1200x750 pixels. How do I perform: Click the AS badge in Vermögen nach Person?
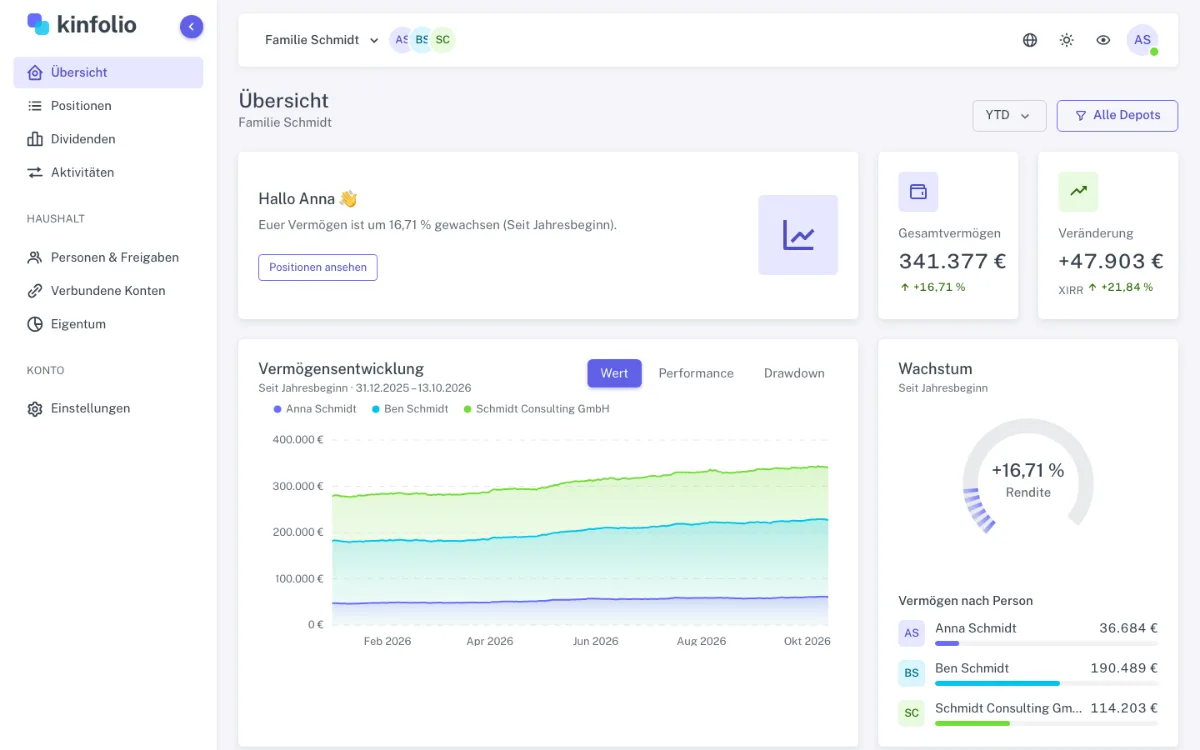[x=911, y=633]
